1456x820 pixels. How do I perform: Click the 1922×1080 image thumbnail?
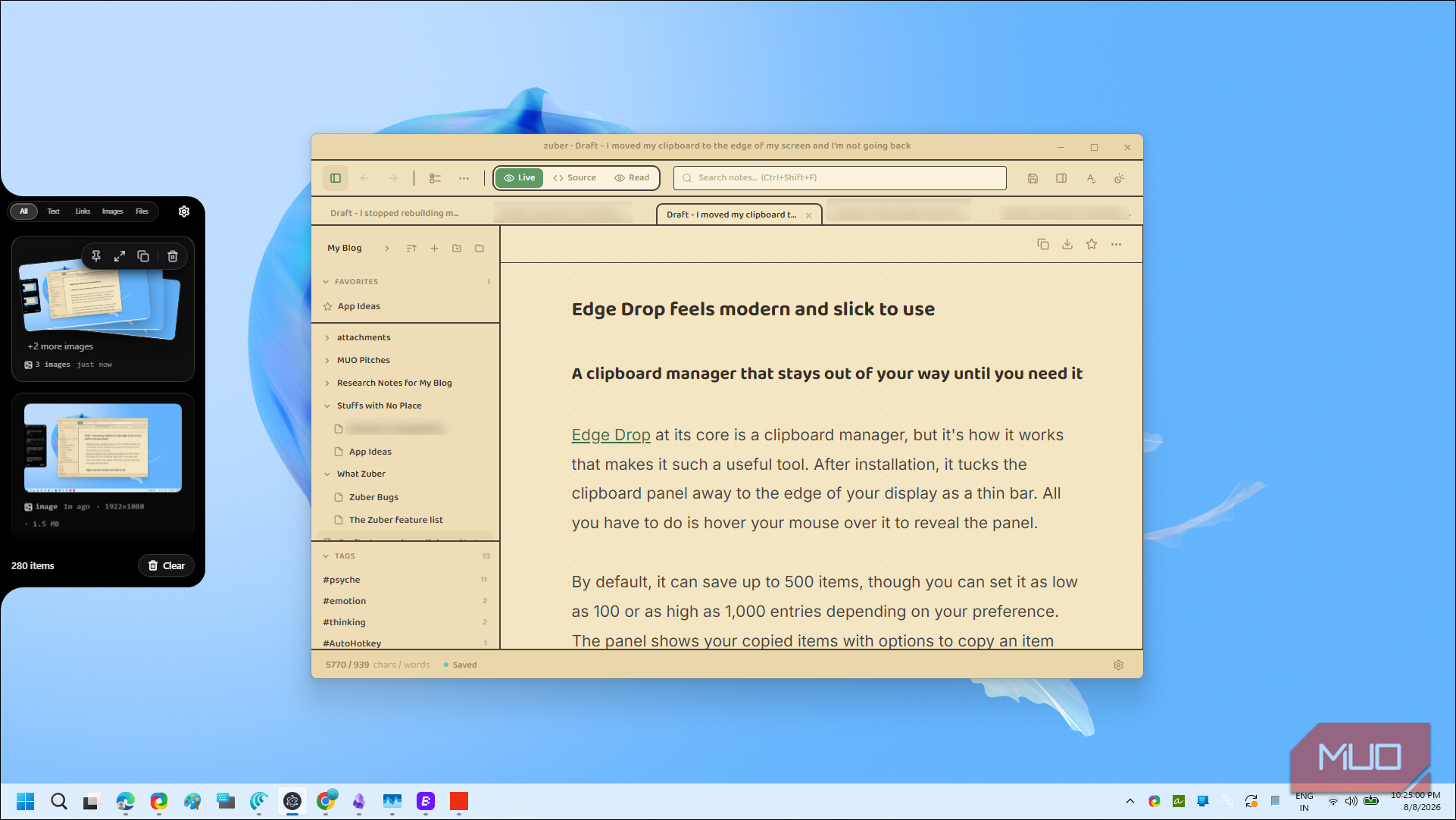click(103, 448)
